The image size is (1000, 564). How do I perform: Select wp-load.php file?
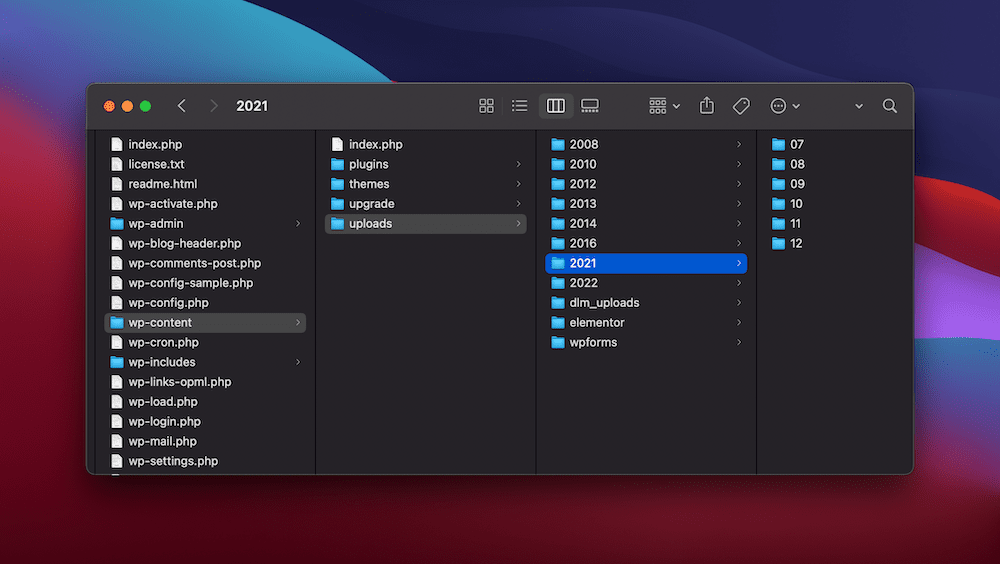click(205, 401)
